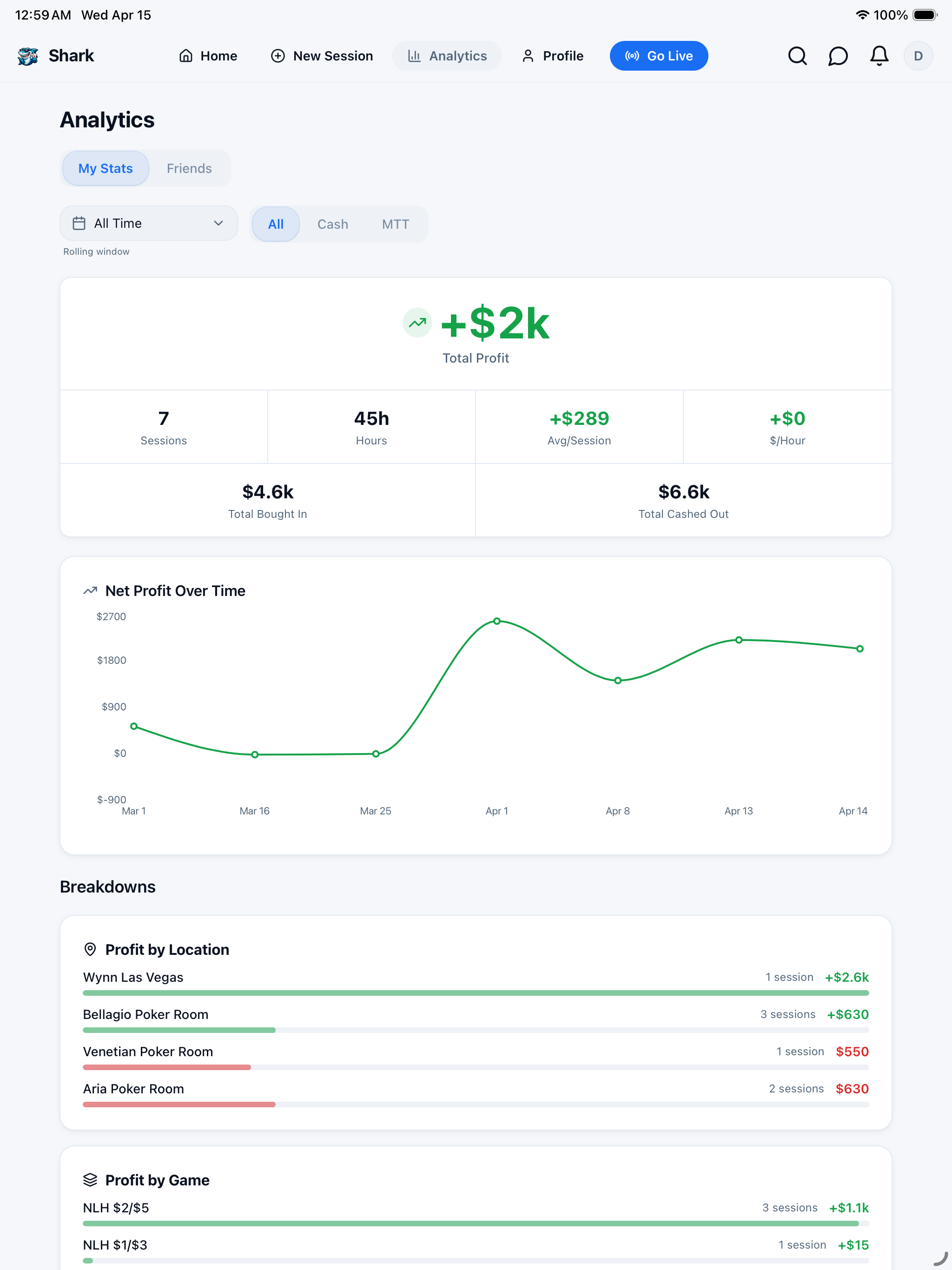
Task: Start a New Session from navigation
Action: pos(322,56)
